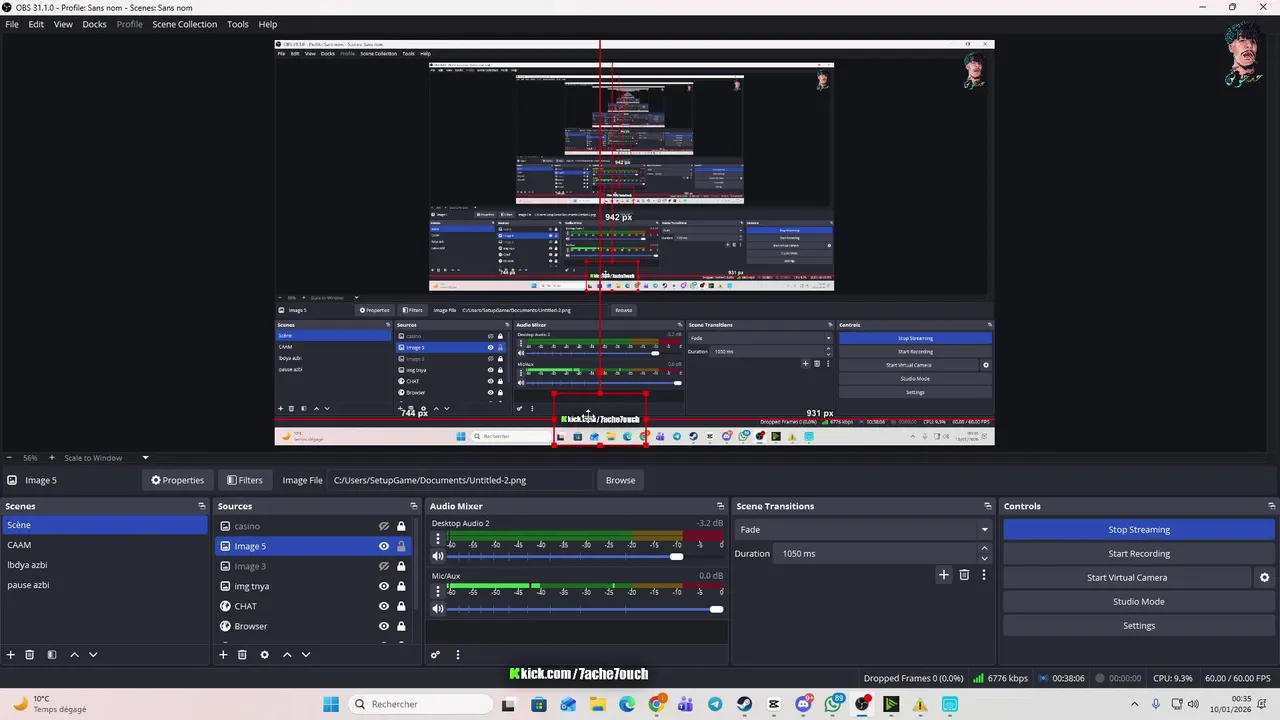Open the Edit menu

[x=36, y=24]
